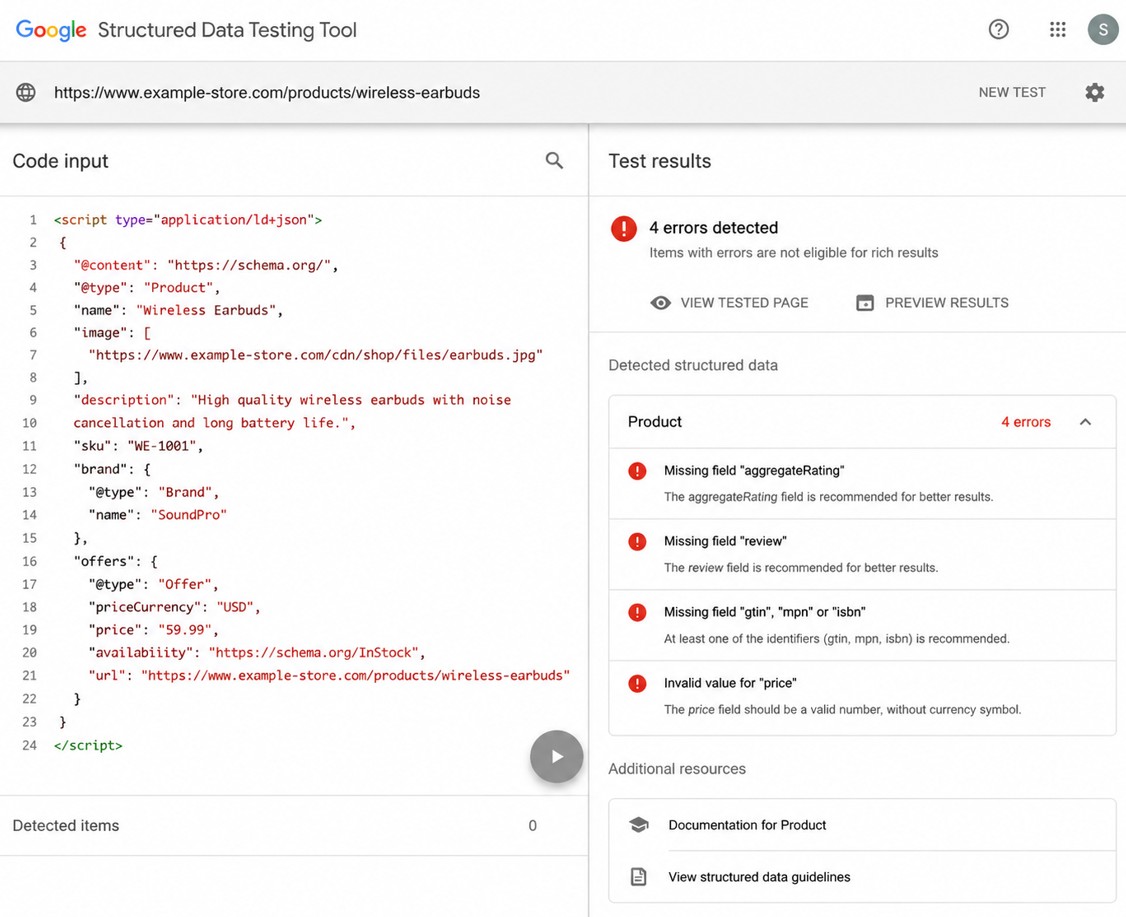
Task: Click Structured Data Testing Tool title
Action: [x=227, y=30]
